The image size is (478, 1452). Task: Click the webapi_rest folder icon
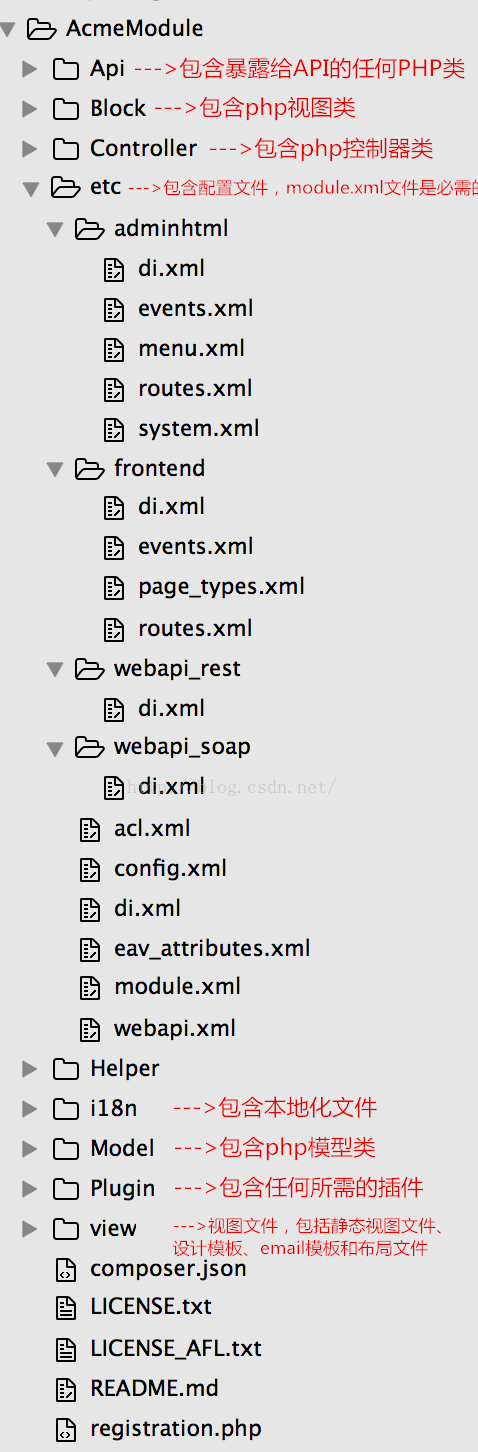90,668
